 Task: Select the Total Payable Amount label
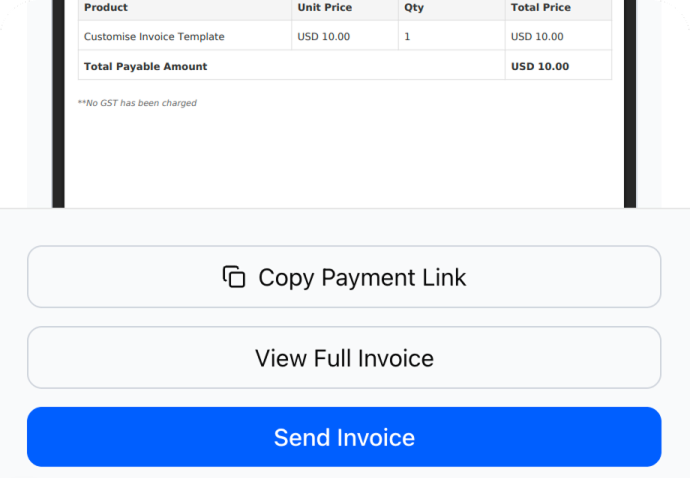pos(146,67)
